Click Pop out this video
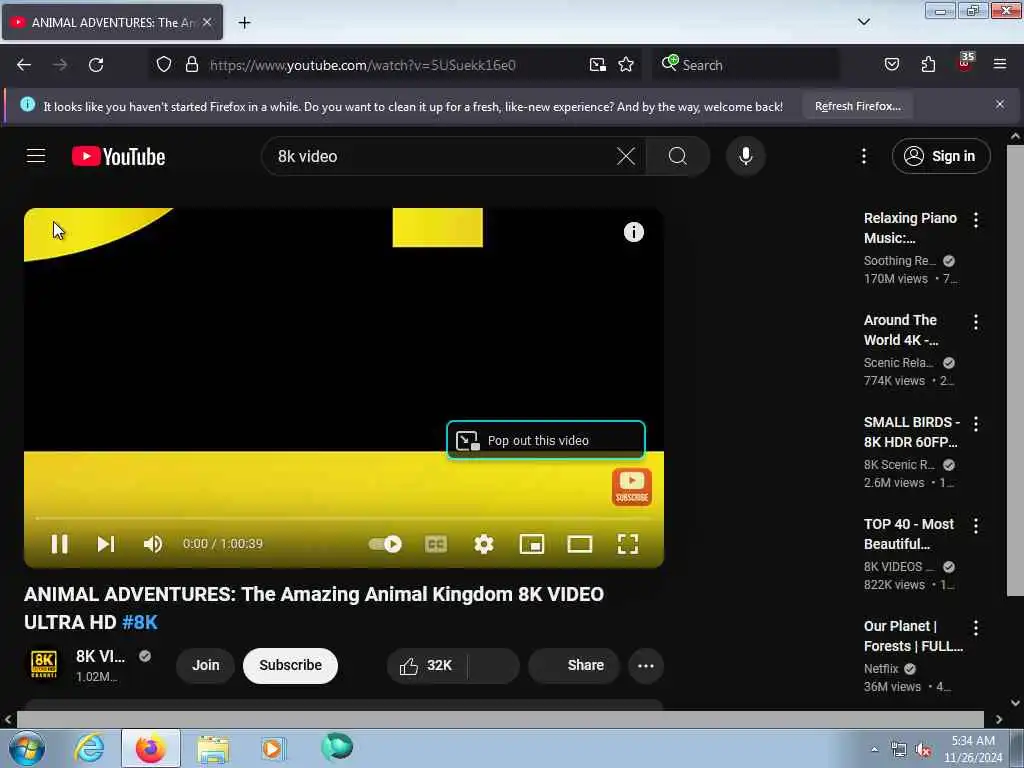This screenshot has height=768, width=1024. (546, 441)
